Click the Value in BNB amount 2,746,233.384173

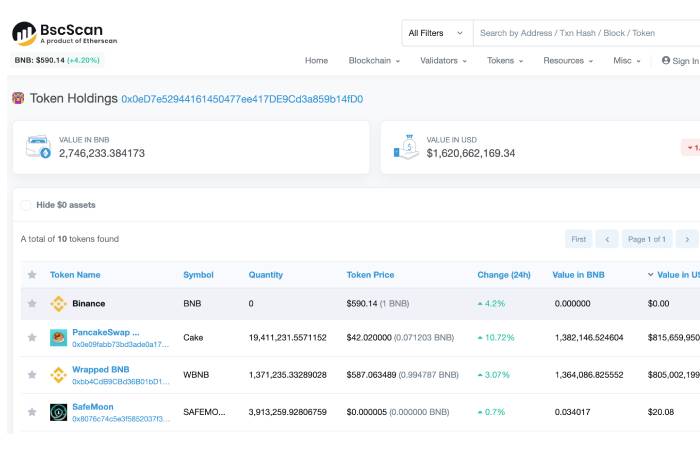point(102,153)
